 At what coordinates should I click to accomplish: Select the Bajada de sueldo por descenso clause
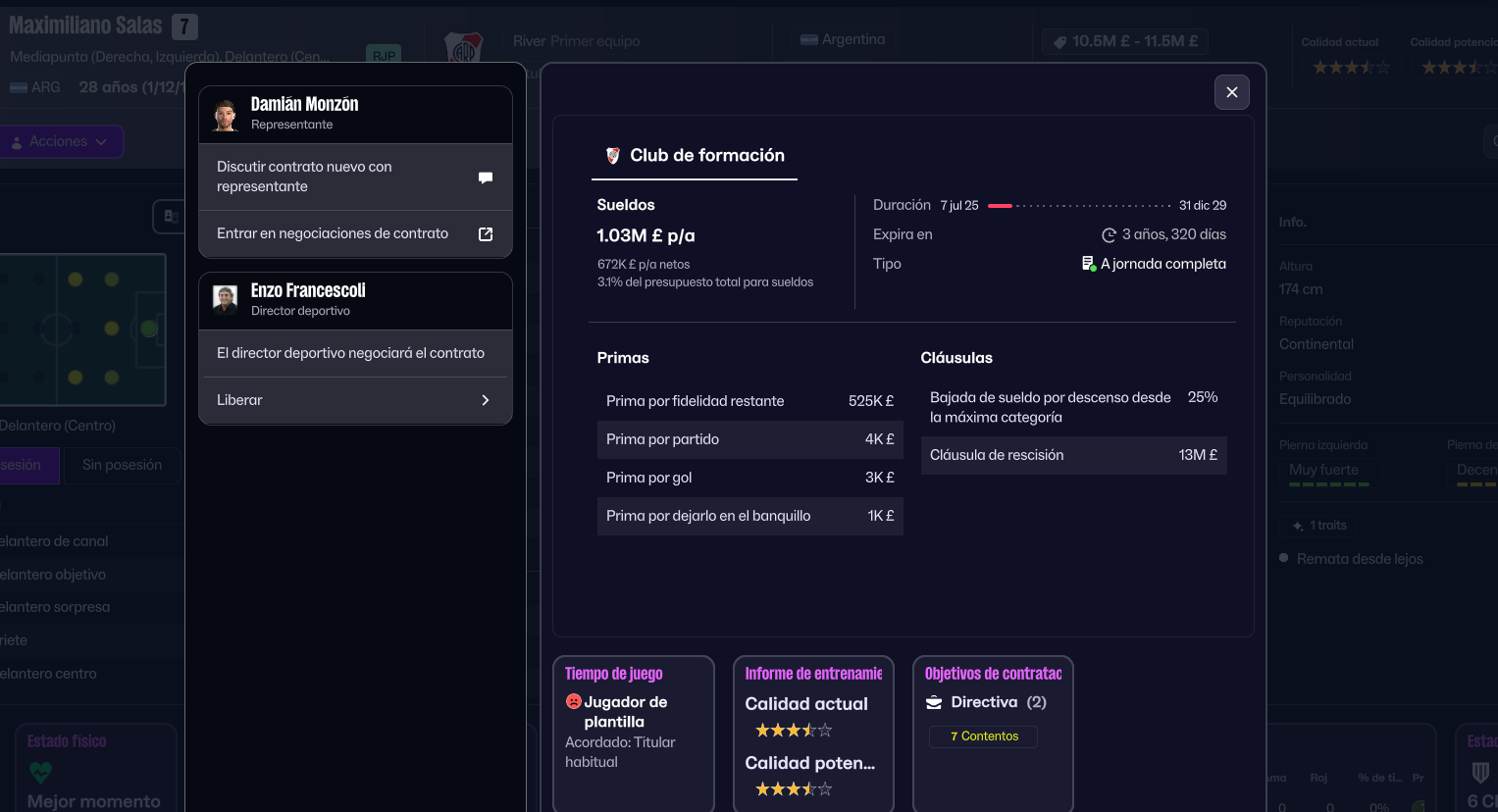tap(1074, 407)
